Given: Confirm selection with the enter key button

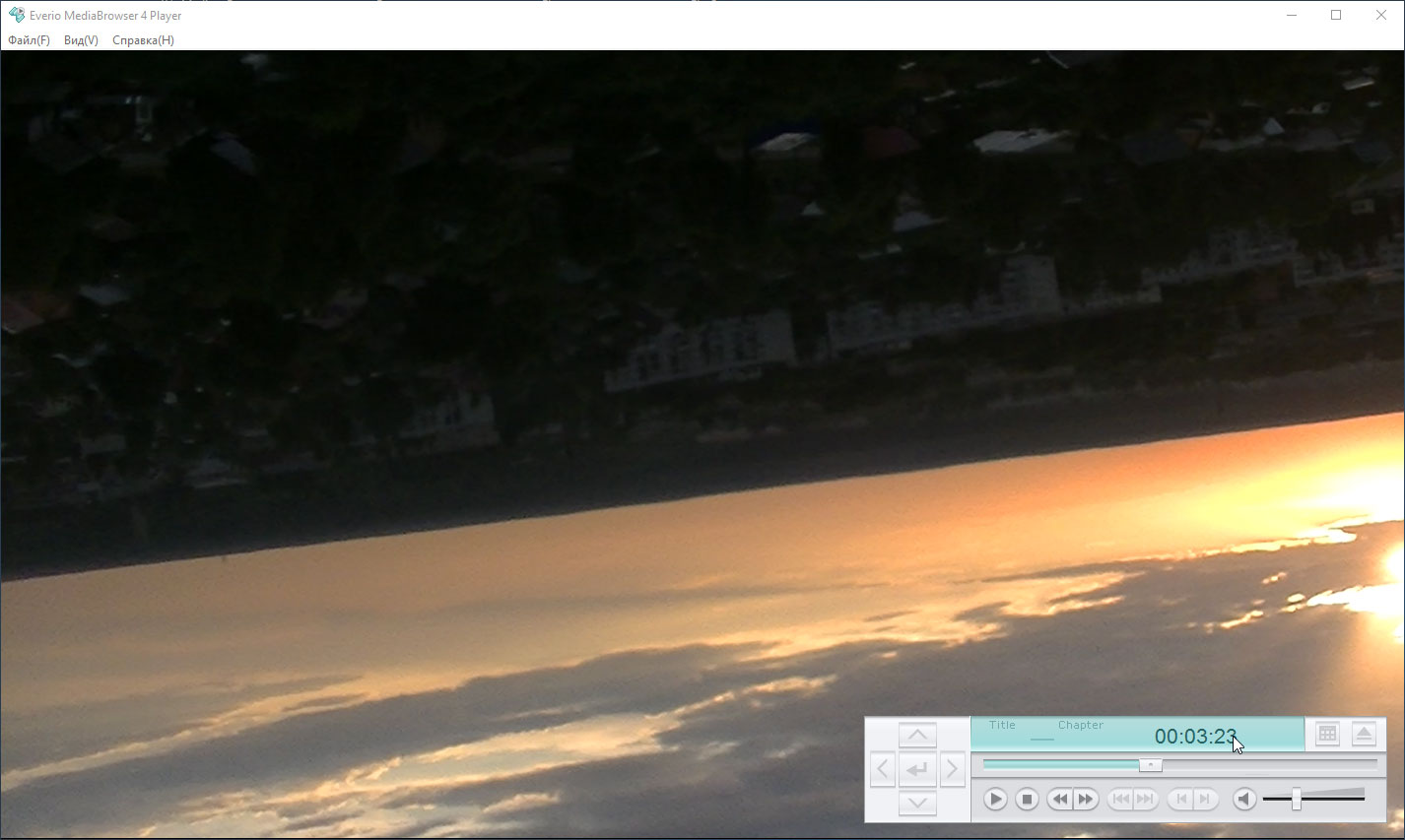Looking at the screenshot, I should pos(917,769).
